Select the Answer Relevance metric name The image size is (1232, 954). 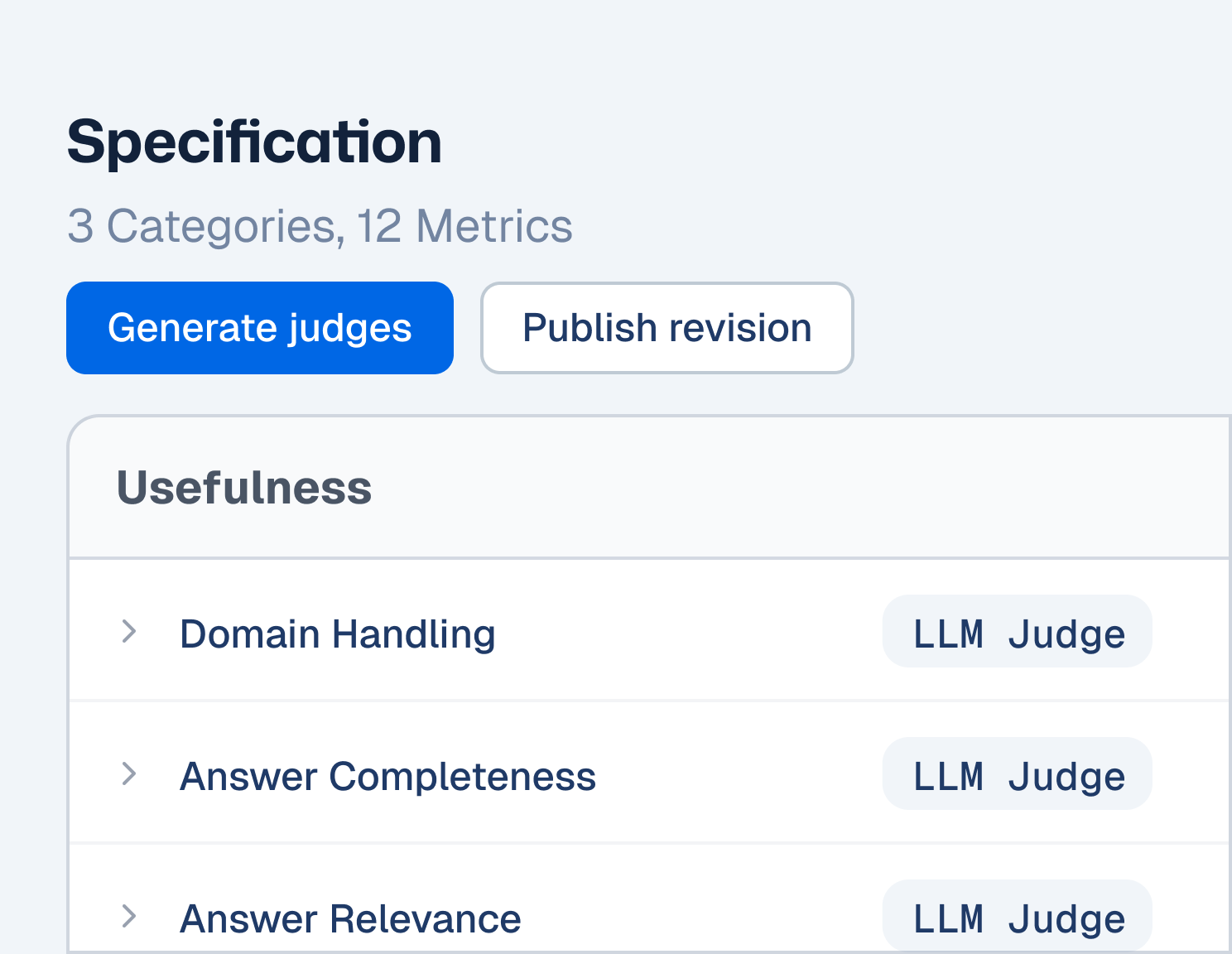click(x=351, y=918)
